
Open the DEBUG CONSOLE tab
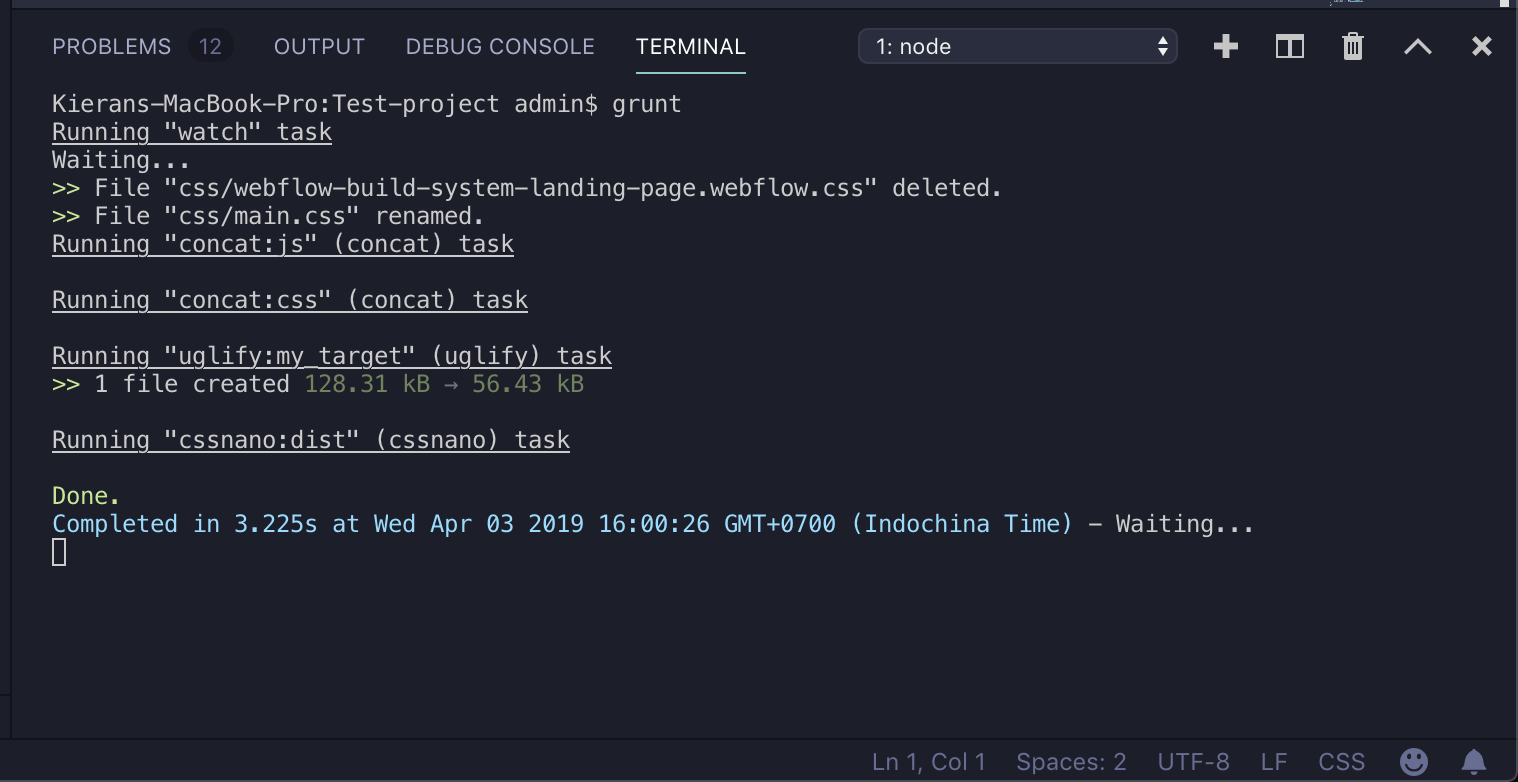500,47
